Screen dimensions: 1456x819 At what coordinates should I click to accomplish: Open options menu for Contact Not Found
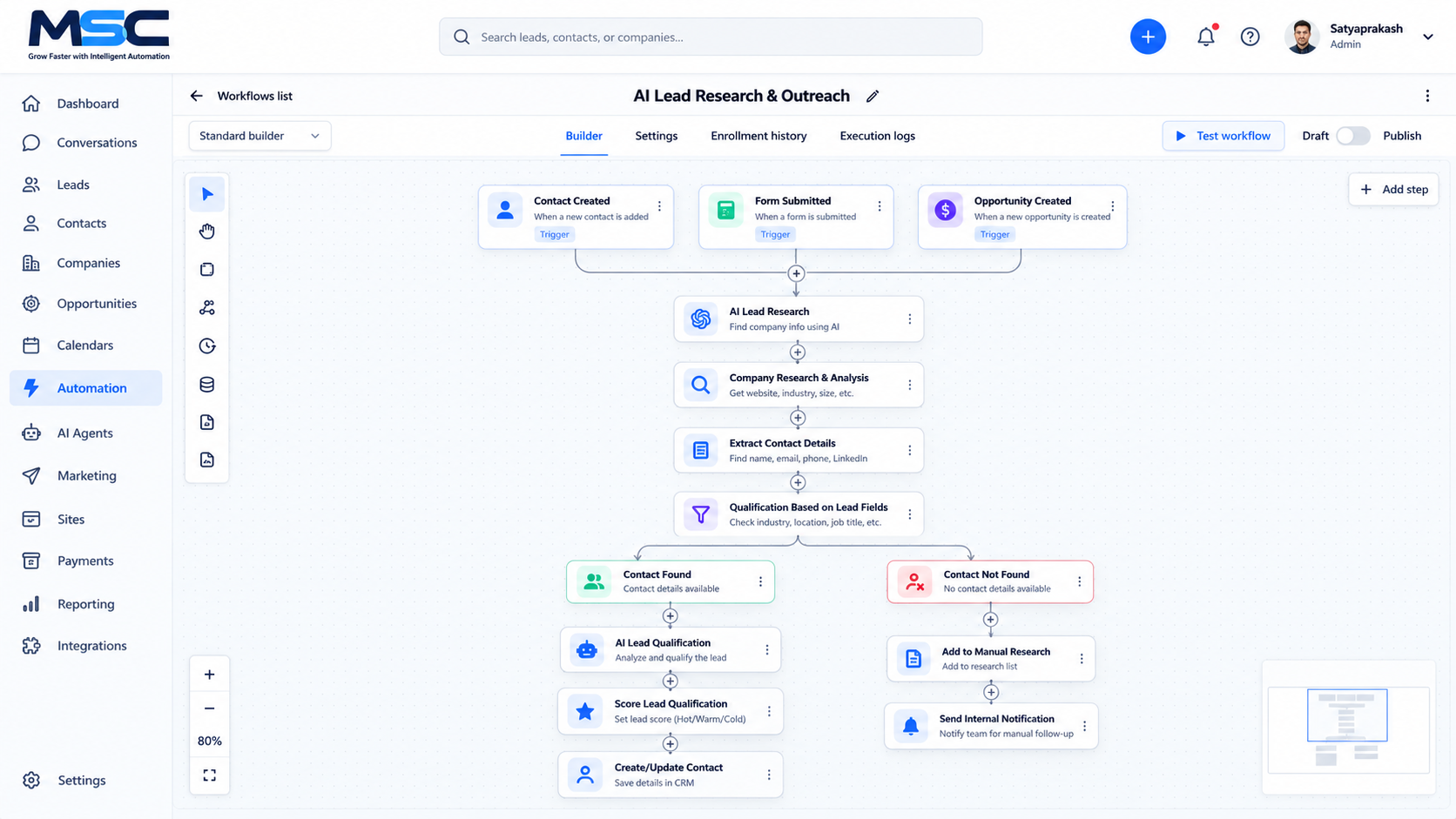click(1079, 581)
